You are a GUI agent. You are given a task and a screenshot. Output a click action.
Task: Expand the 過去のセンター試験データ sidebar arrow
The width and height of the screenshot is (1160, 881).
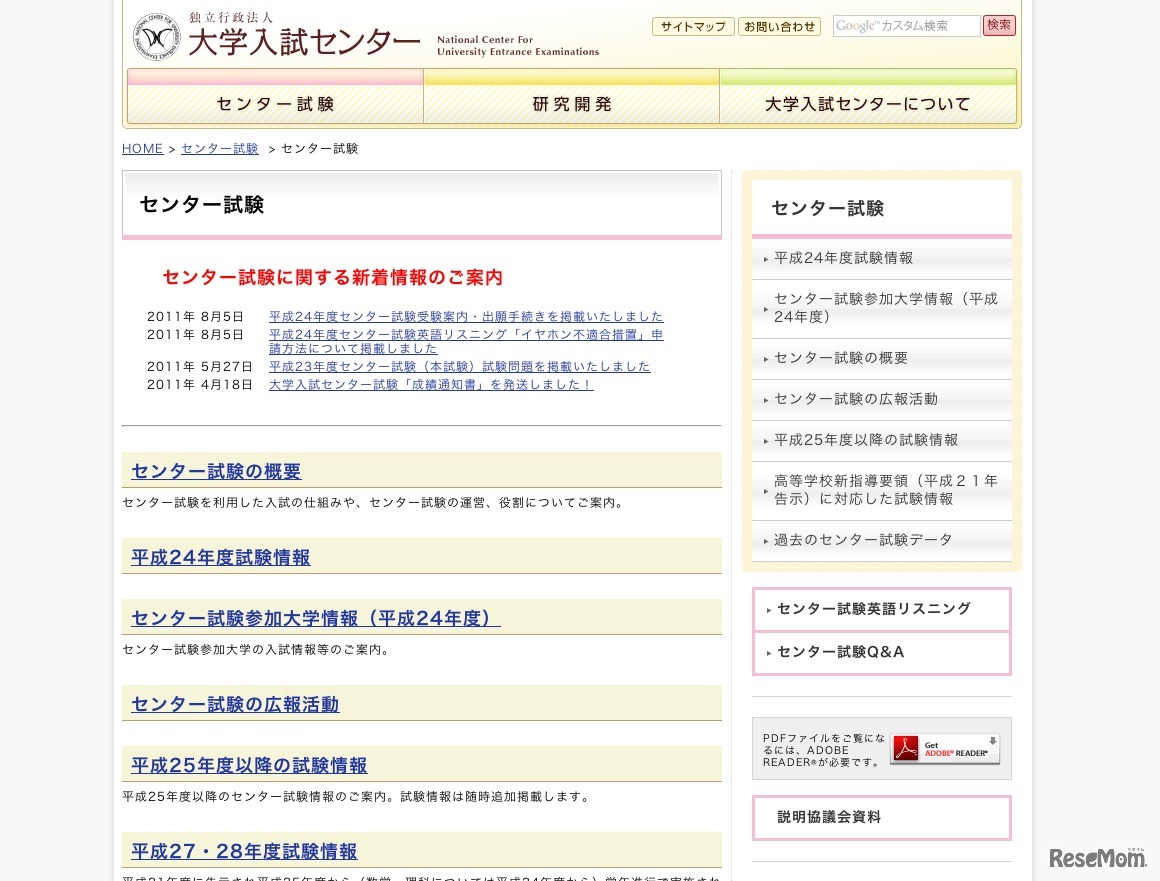(766, 540)
